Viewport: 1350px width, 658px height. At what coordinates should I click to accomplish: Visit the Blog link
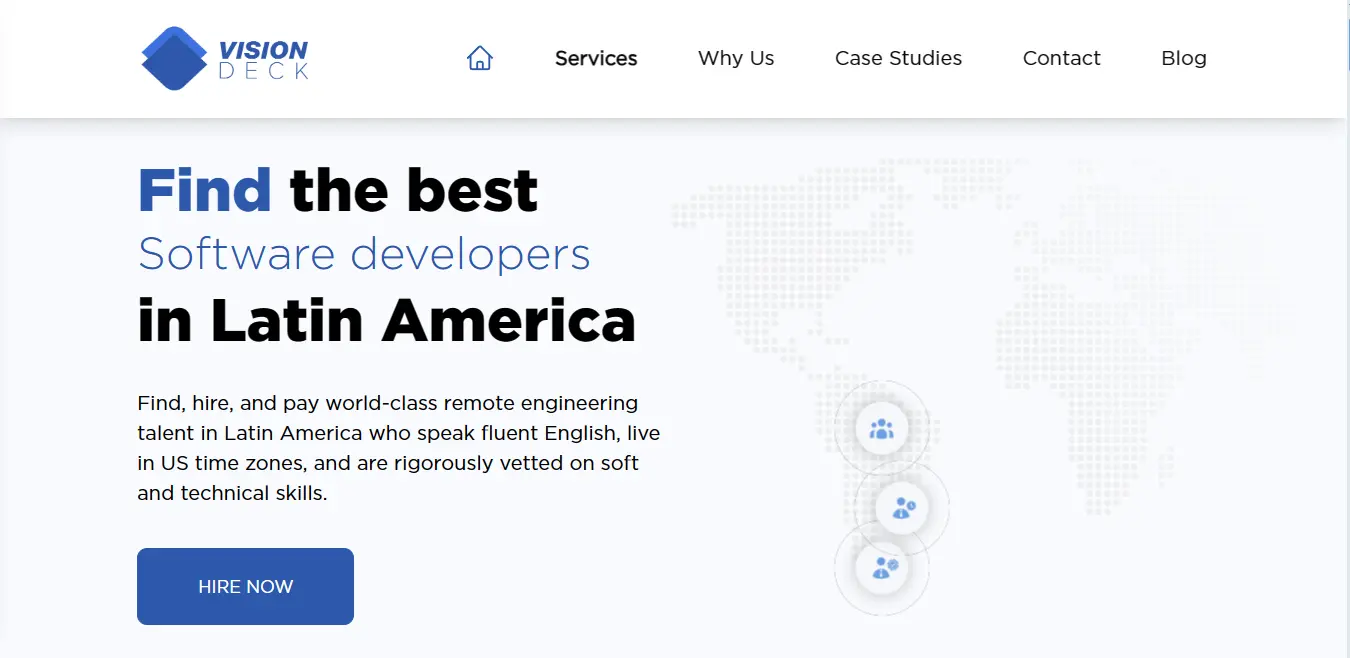1184,58
